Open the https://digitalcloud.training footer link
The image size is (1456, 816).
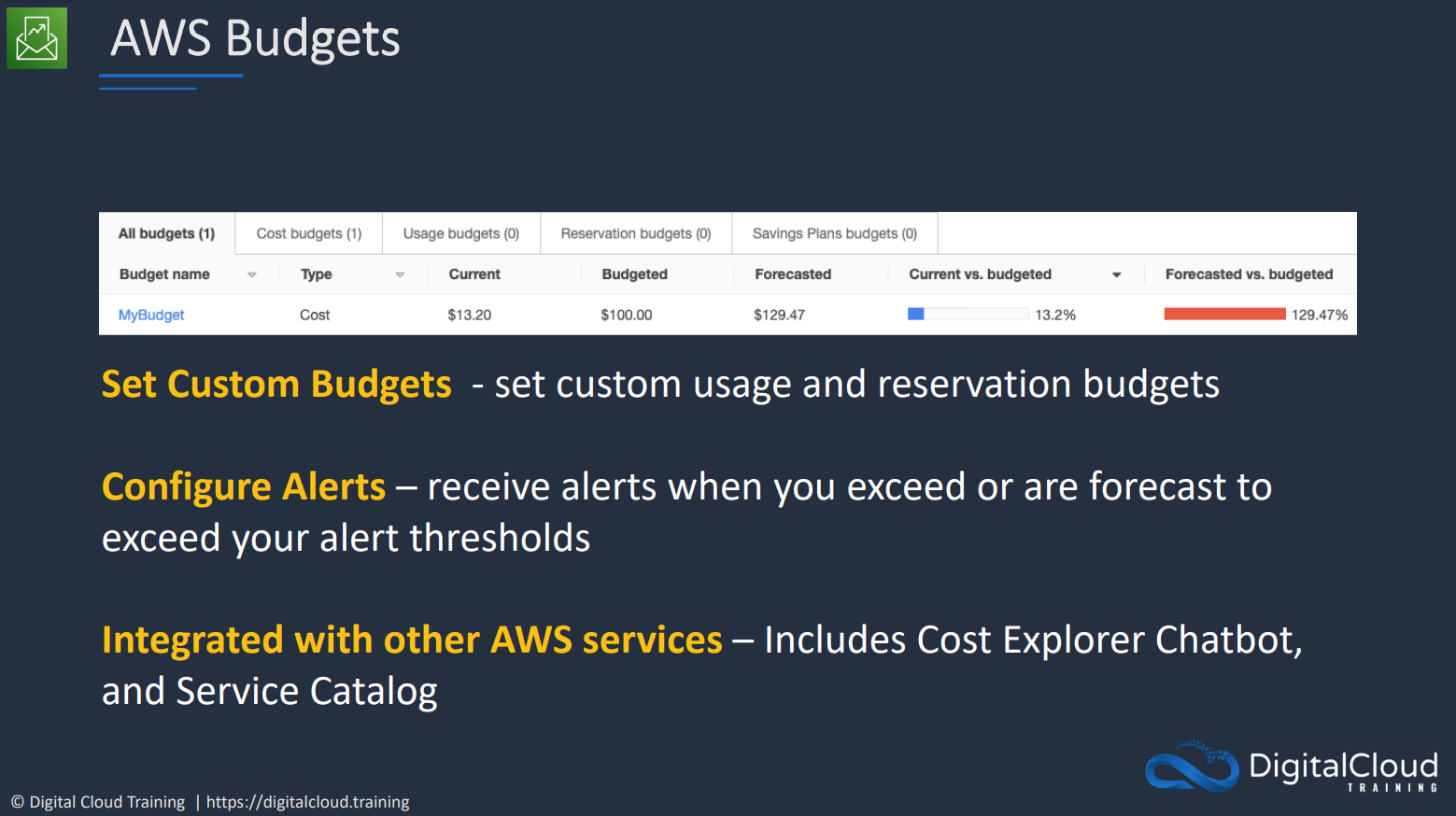pos(307,802)
